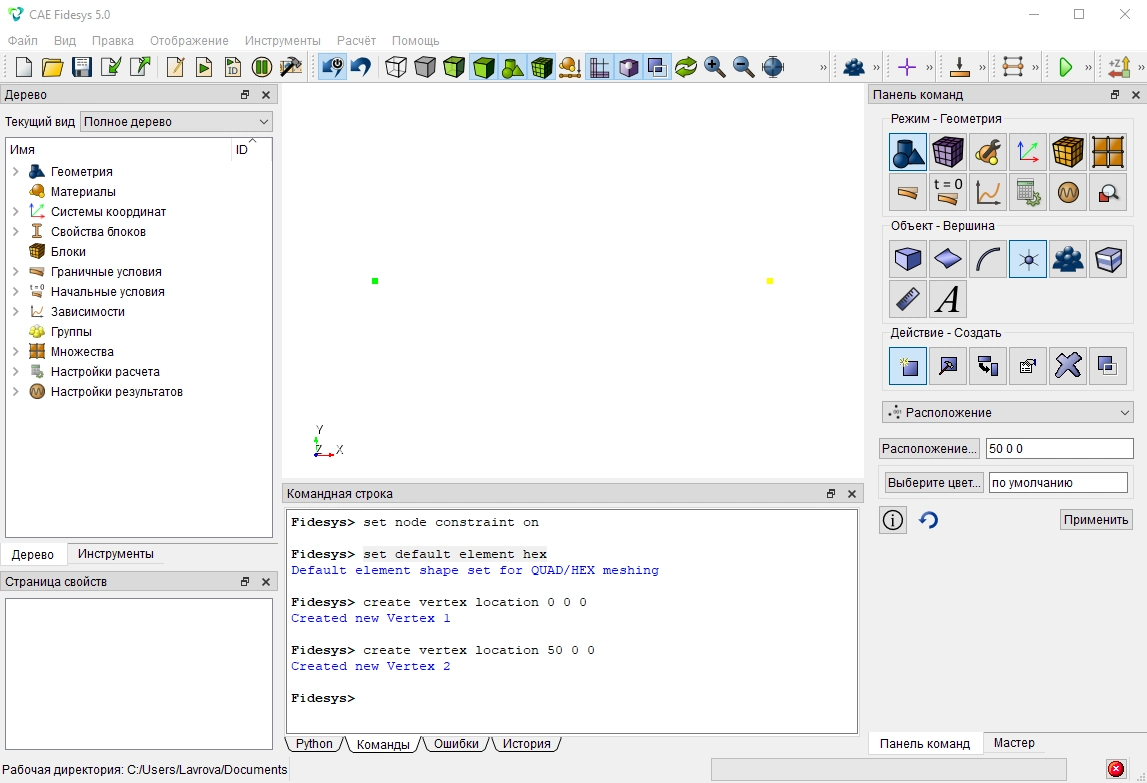Select the calculation settings calculator icon
The width and height of the screenshot is (1147, 783).
click(1028, 192)
